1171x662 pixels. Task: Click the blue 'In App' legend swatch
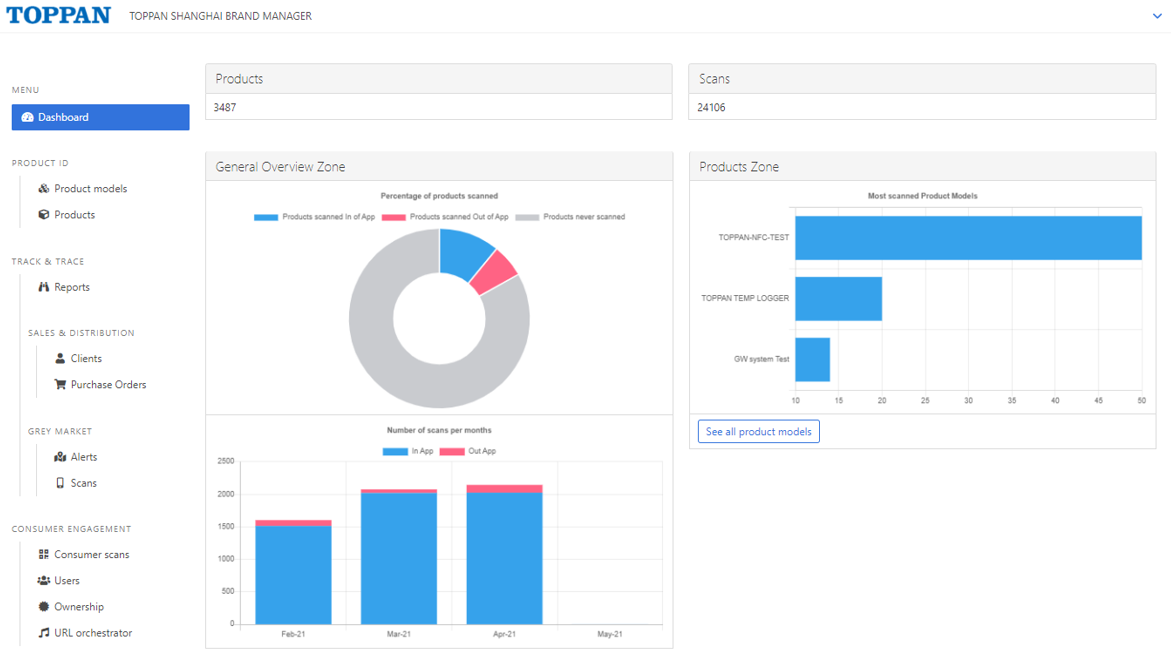[x=395, y=452]
